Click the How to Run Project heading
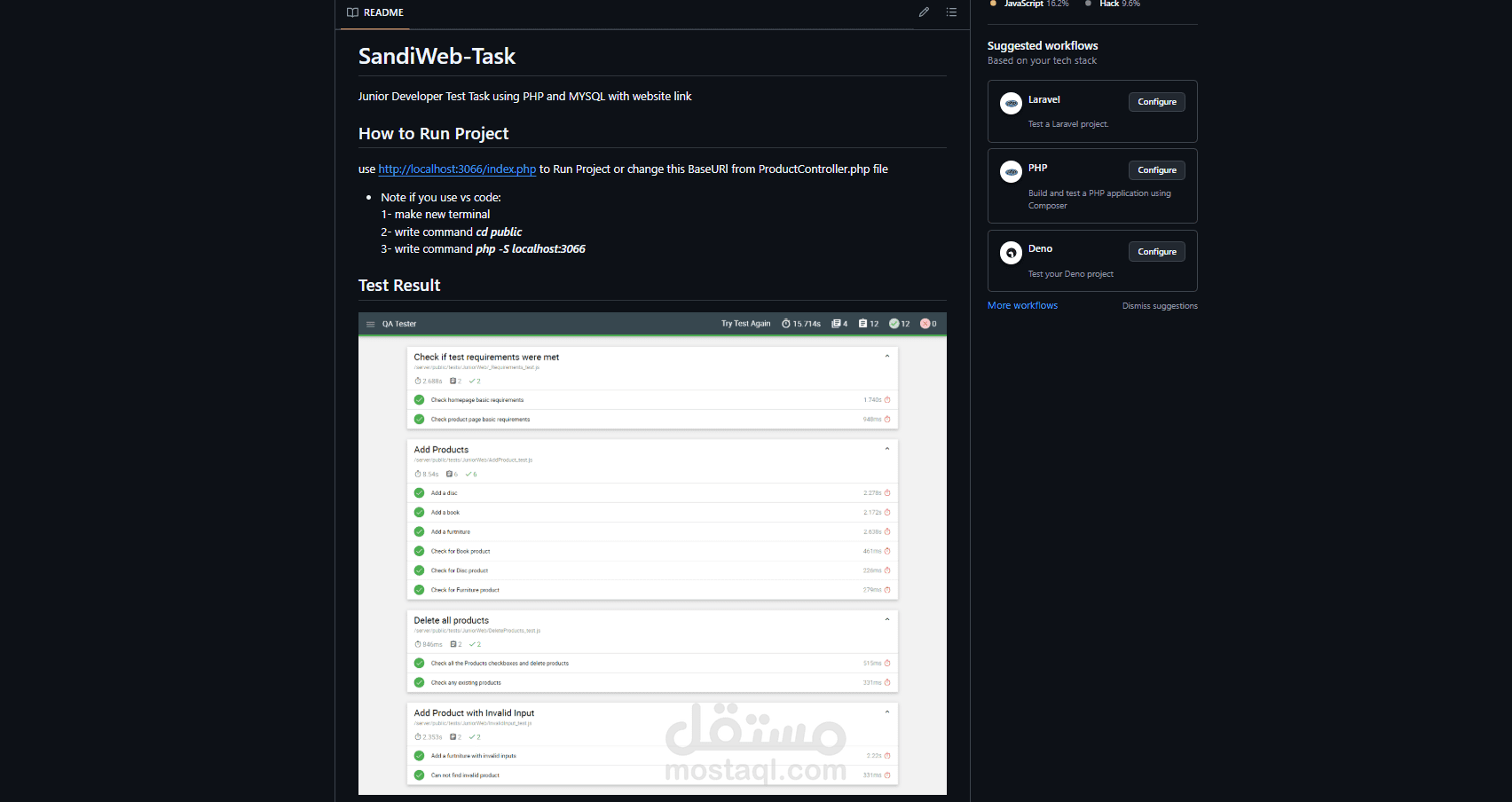 [x=433, y=134]
